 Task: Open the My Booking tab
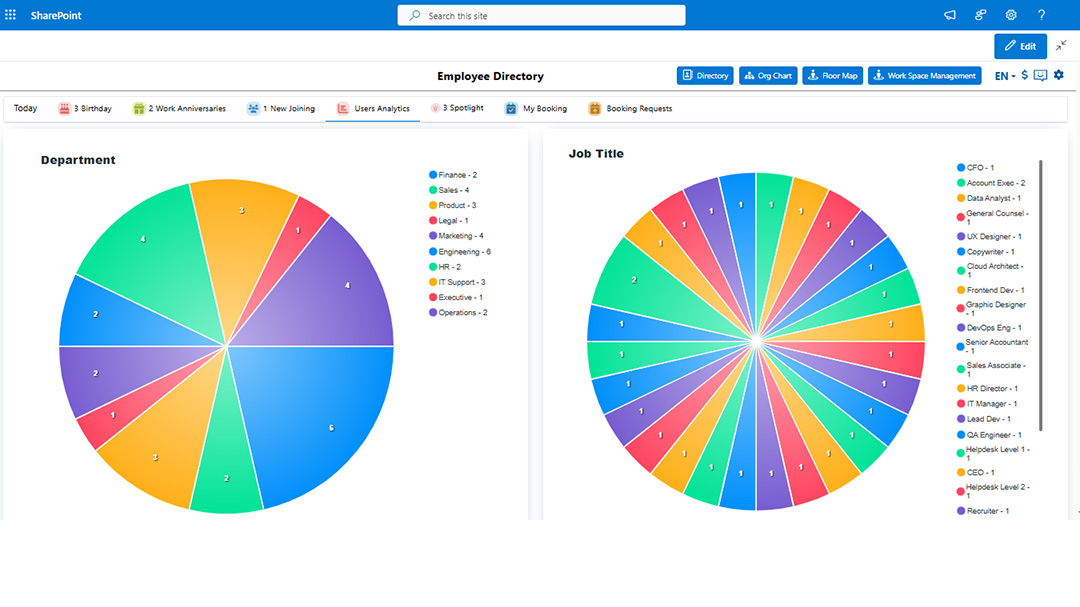[538, 108]
